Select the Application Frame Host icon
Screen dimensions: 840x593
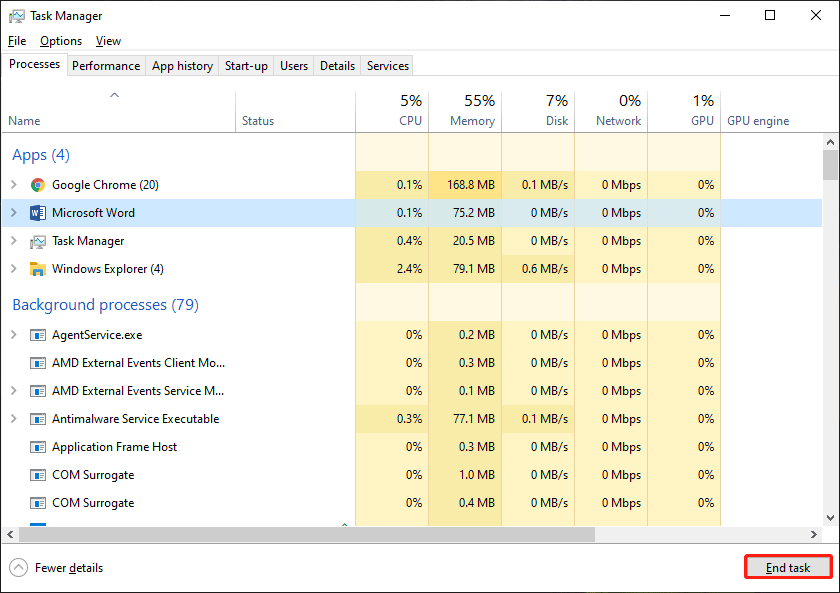click(38, 447)
